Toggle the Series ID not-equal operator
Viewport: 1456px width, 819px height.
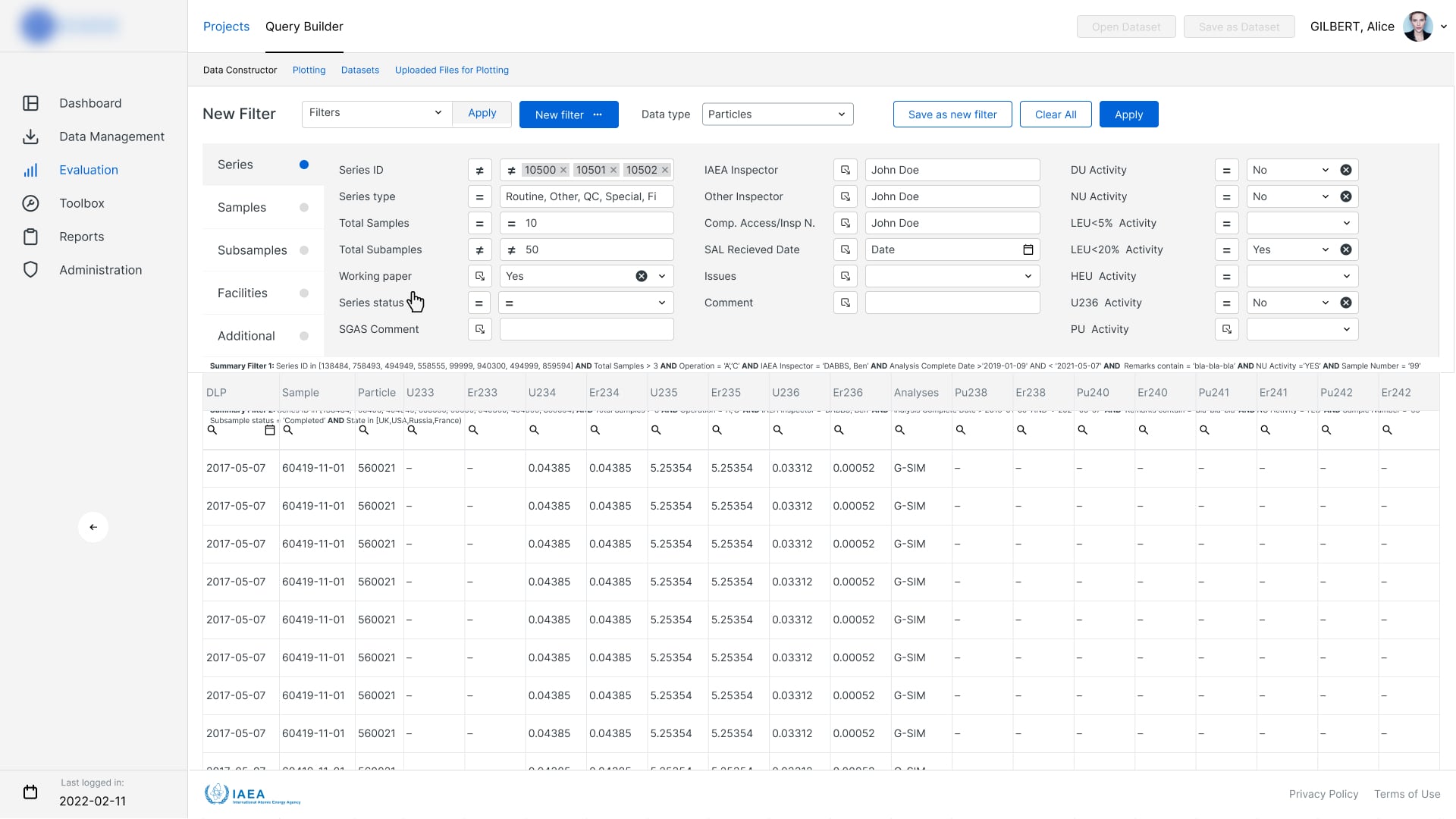coord(479,170)
